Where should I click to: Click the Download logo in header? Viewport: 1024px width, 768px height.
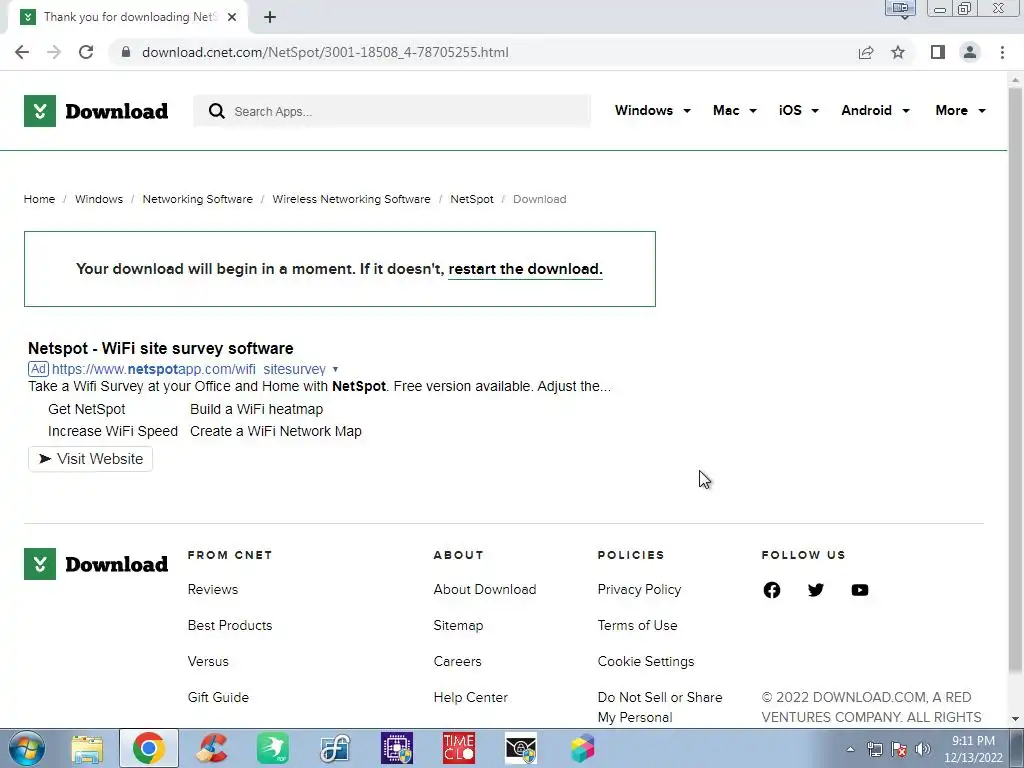click(96, 111)
